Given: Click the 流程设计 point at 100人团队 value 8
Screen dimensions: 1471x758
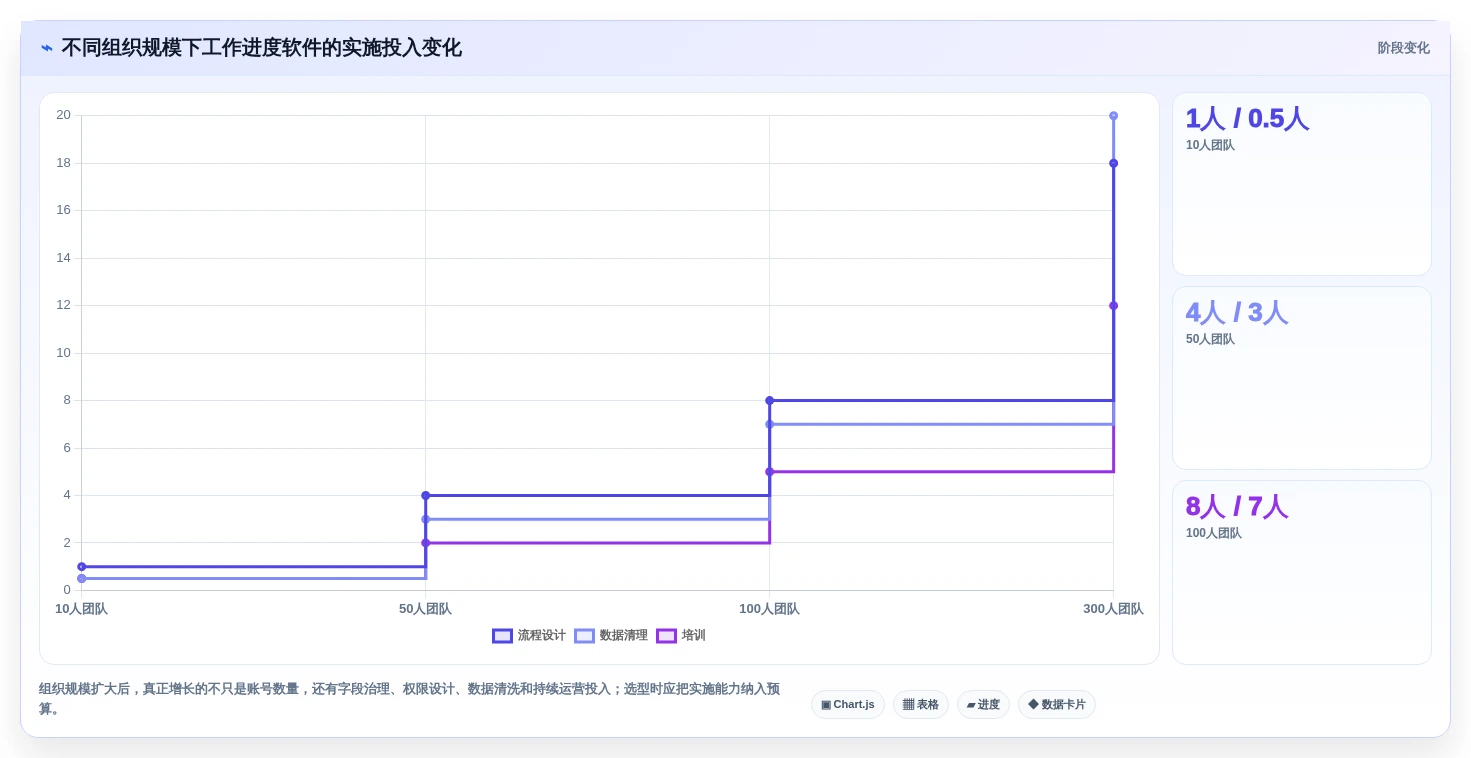Looking at the screenshot, I should [x=769, y=400].
